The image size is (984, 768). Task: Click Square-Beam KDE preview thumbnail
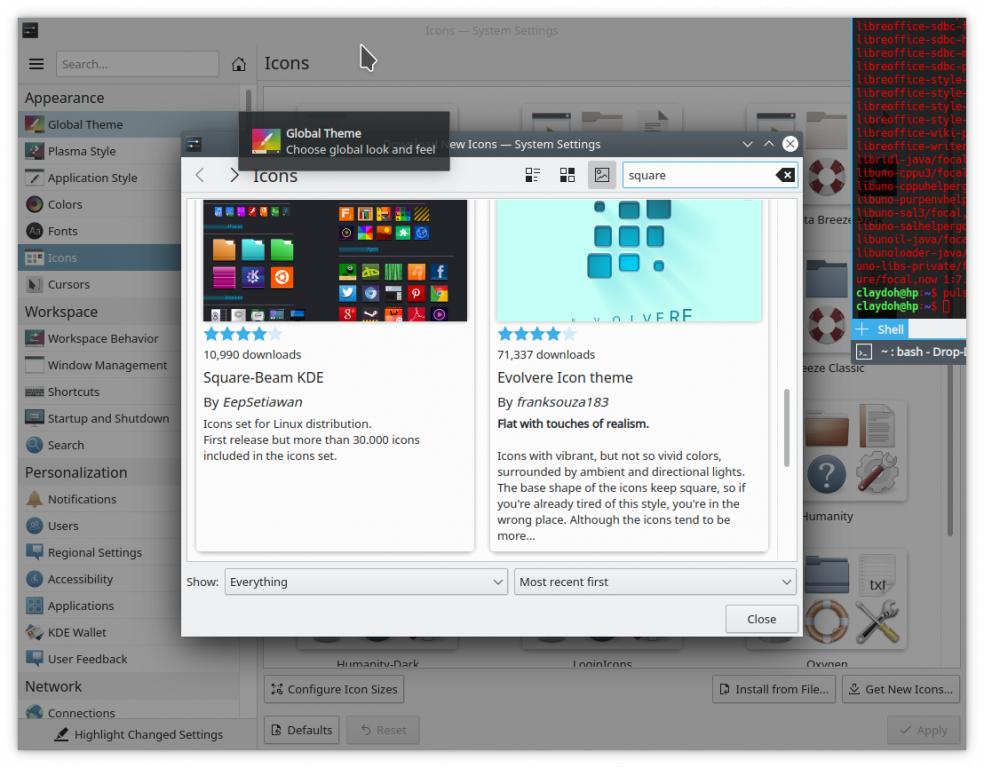(335, 260)
